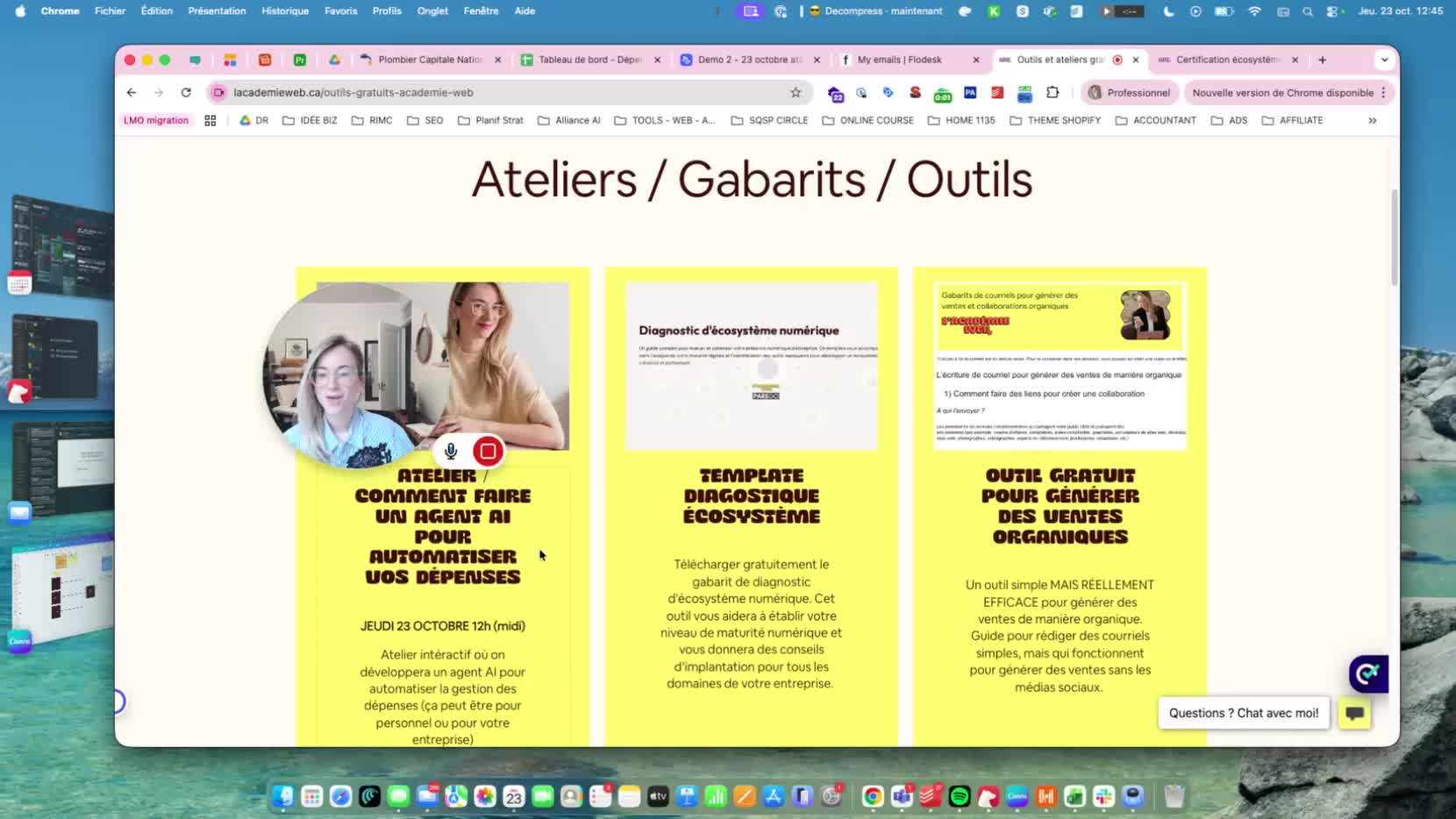Screen dimensions: 1456x819
Task: Open the chat widget speech bubble icon
Action: pyautogui.click(x=1354, y=713)
